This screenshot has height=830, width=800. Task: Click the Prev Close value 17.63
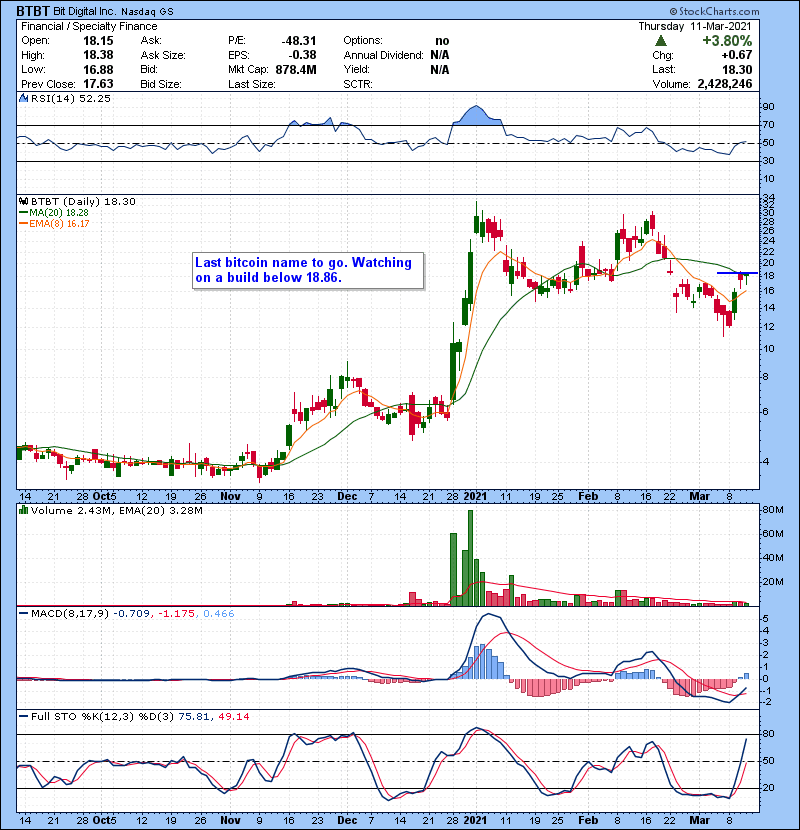tap(98, 84)
